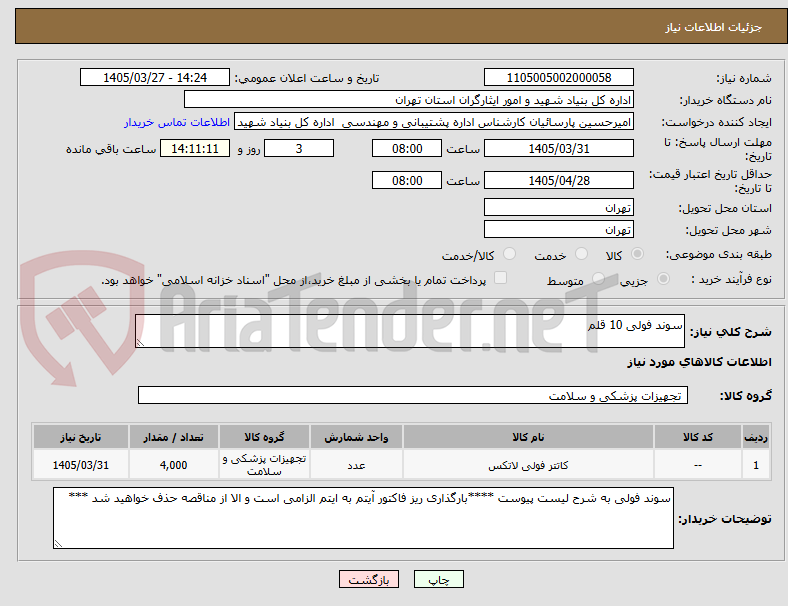Click the price validity time 08:00 field
Viewport: 788px width, 606px height.
pyautogui.click(x=407, y=180)
